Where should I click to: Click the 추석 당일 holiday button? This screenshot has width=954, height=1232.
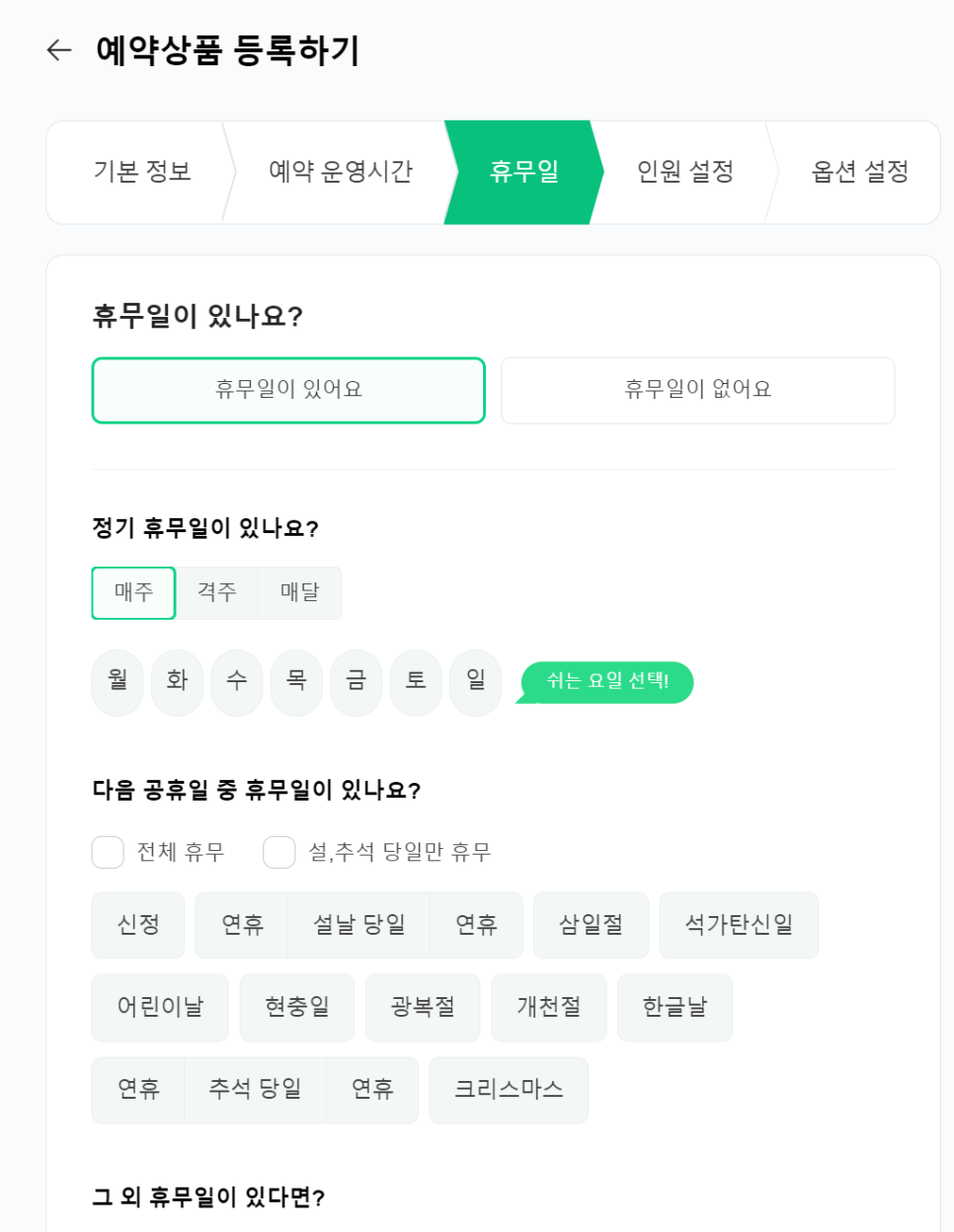[x=255, y=1090]
